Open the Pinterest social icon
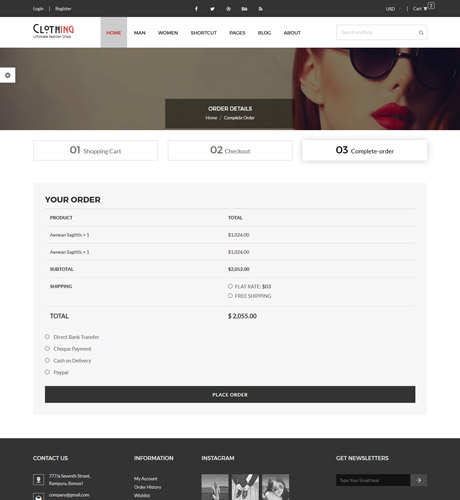Screen dimensions: 460x500 [x=228, y=9]
